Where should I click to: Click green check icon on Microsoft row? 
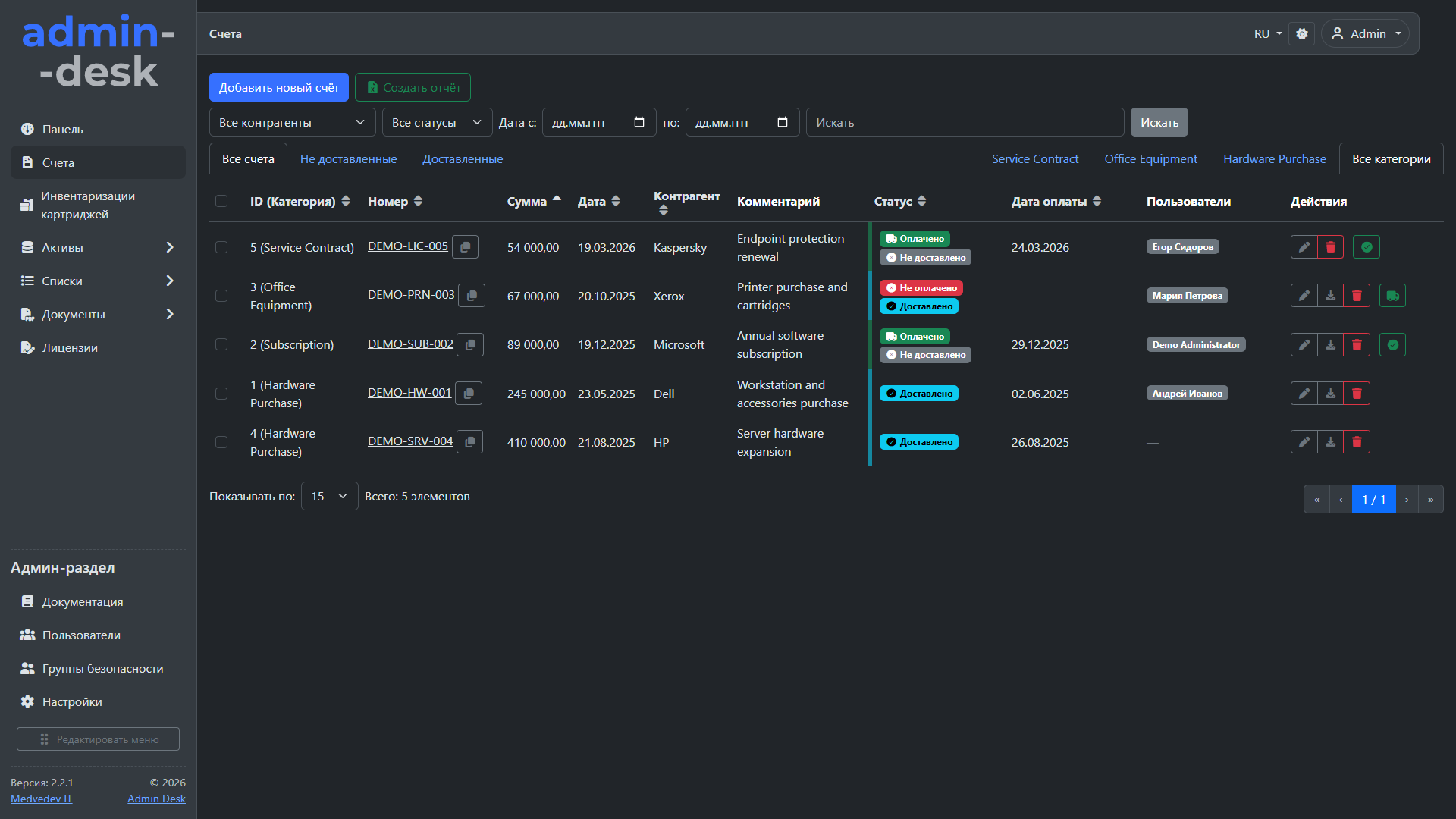1392,345
